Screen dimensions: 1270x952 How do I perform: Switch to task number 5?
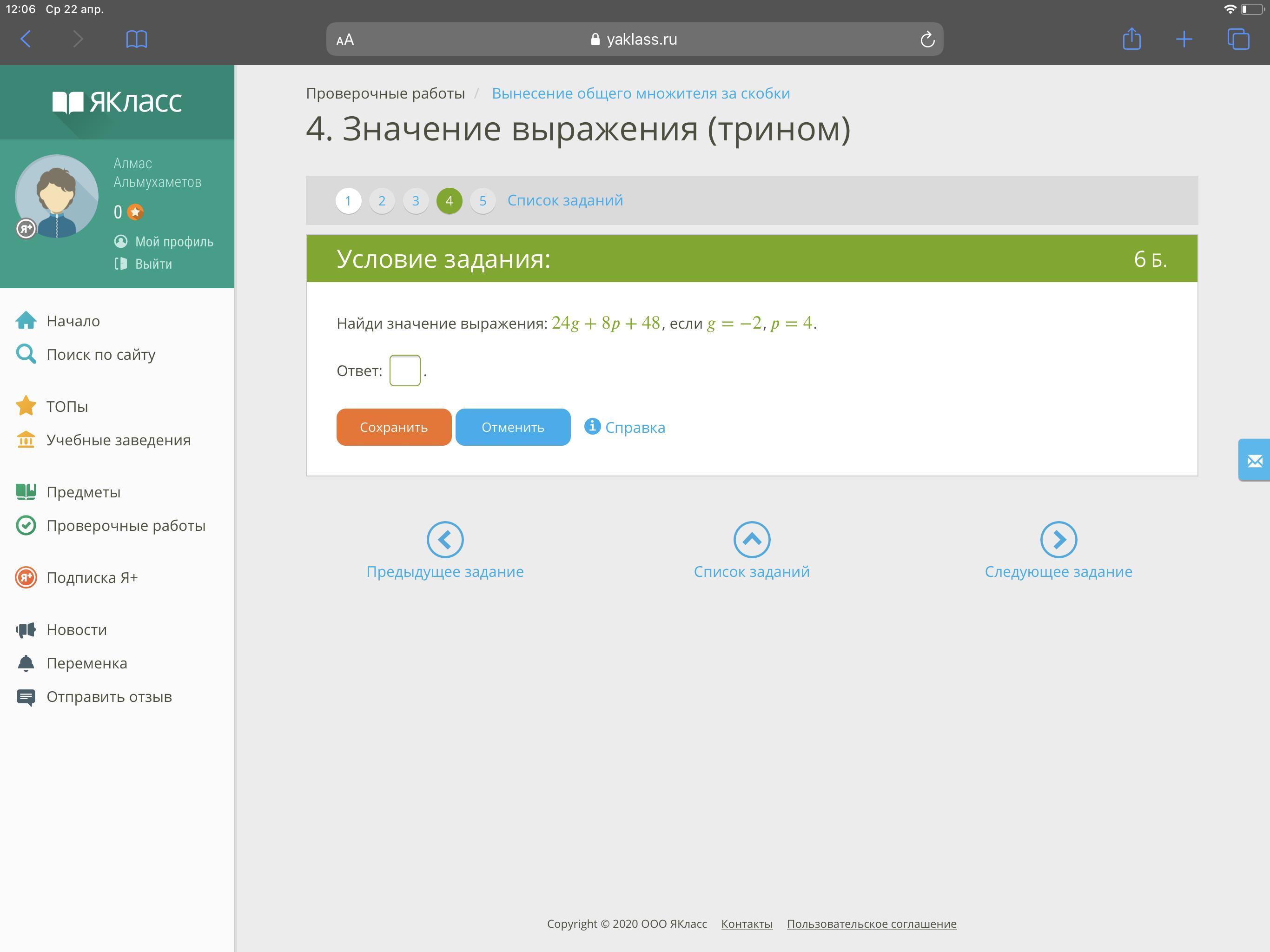[482, 201]
